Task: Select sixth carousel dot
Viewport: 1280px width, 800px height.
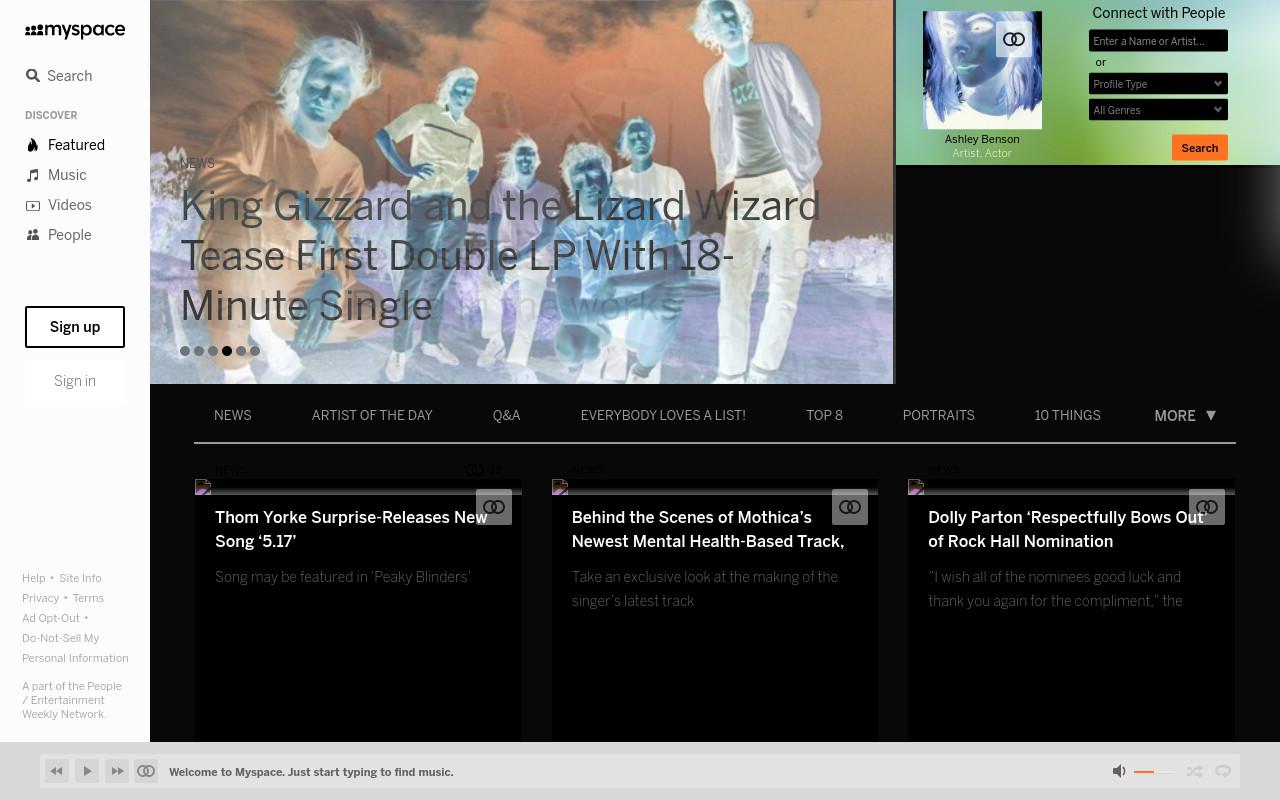Action: coord(255,351)
